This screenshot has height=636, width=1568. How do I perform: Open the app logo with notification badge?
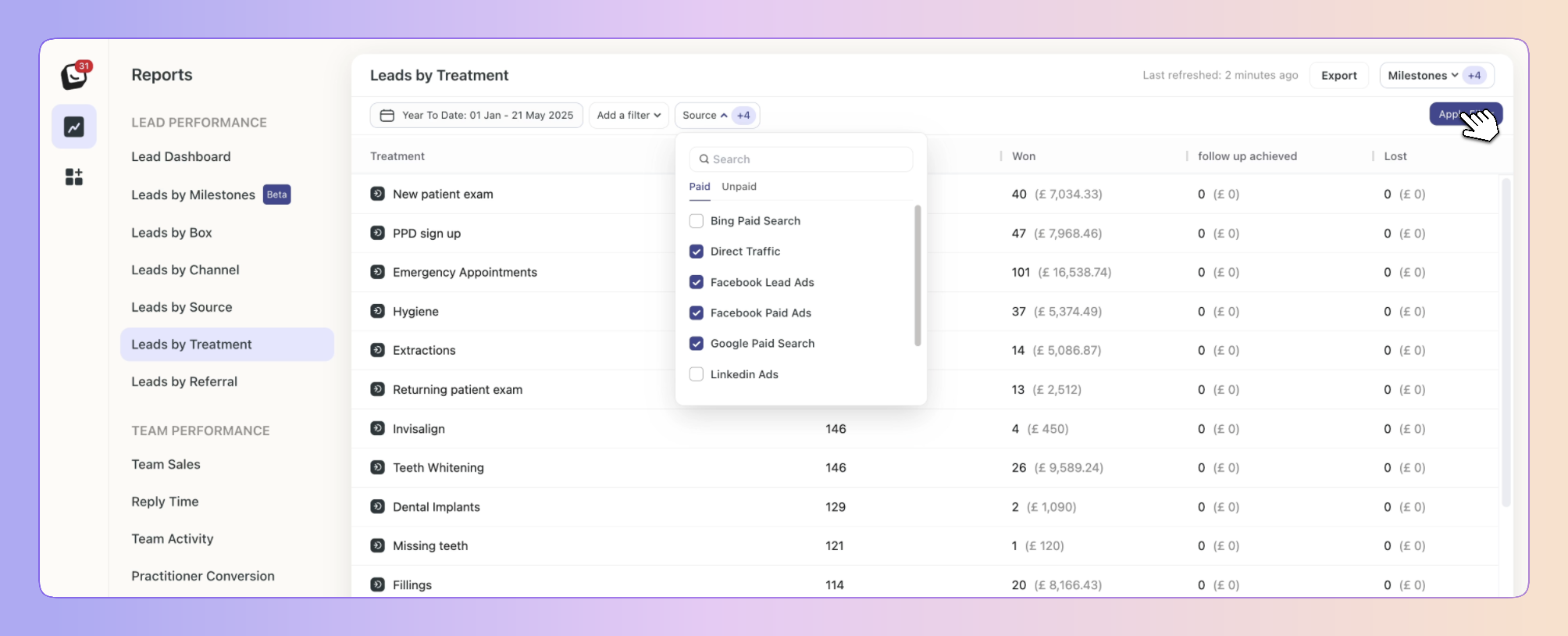point(76,75)
